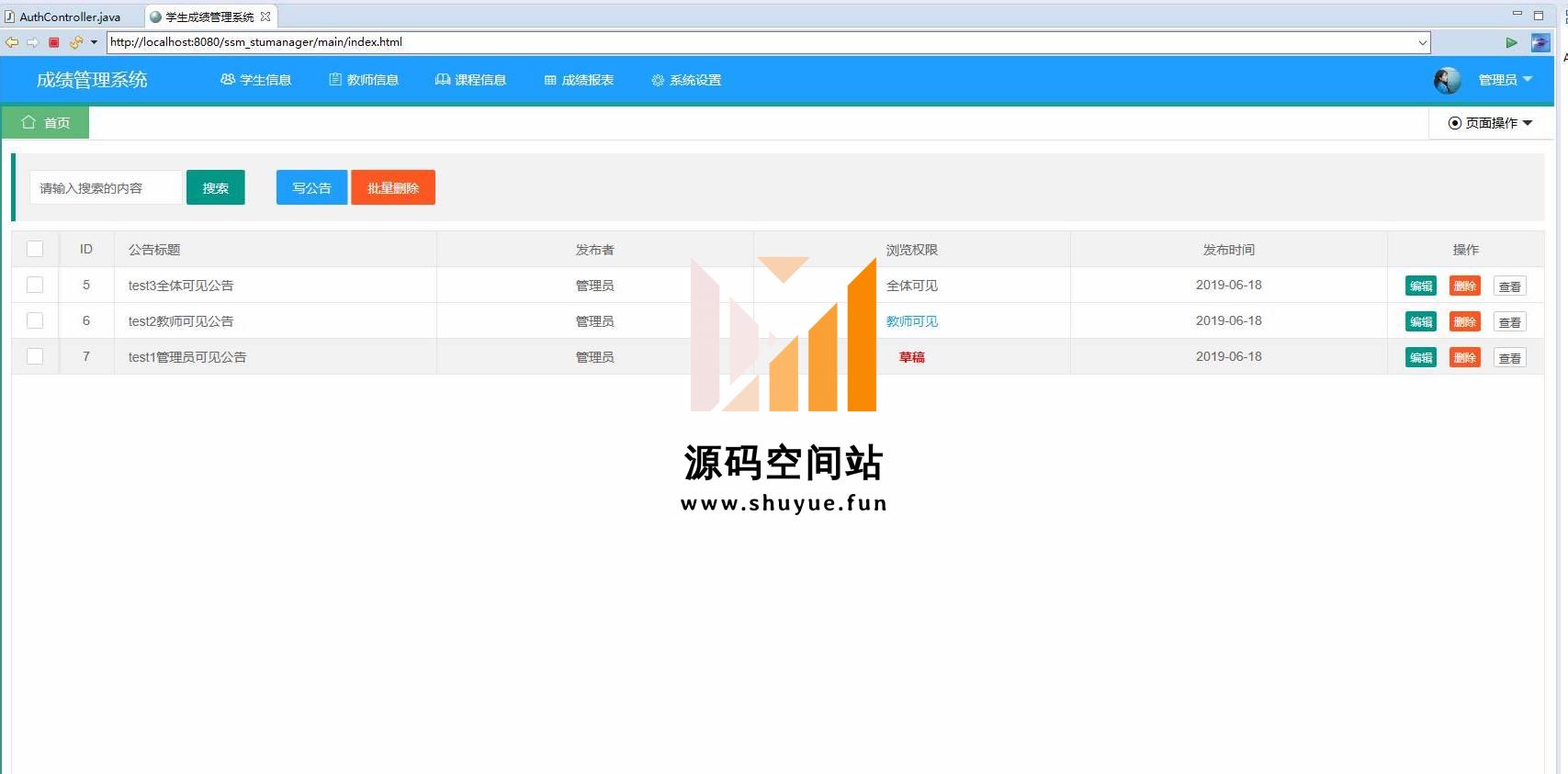Select the 首页 home tab

pos(46,122)
